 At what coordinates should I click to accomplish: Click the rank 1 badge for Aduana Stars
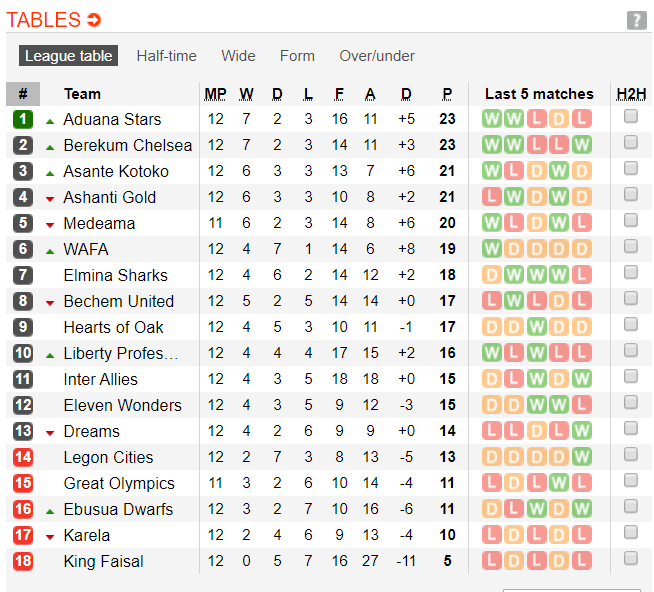tap(23, 119)
